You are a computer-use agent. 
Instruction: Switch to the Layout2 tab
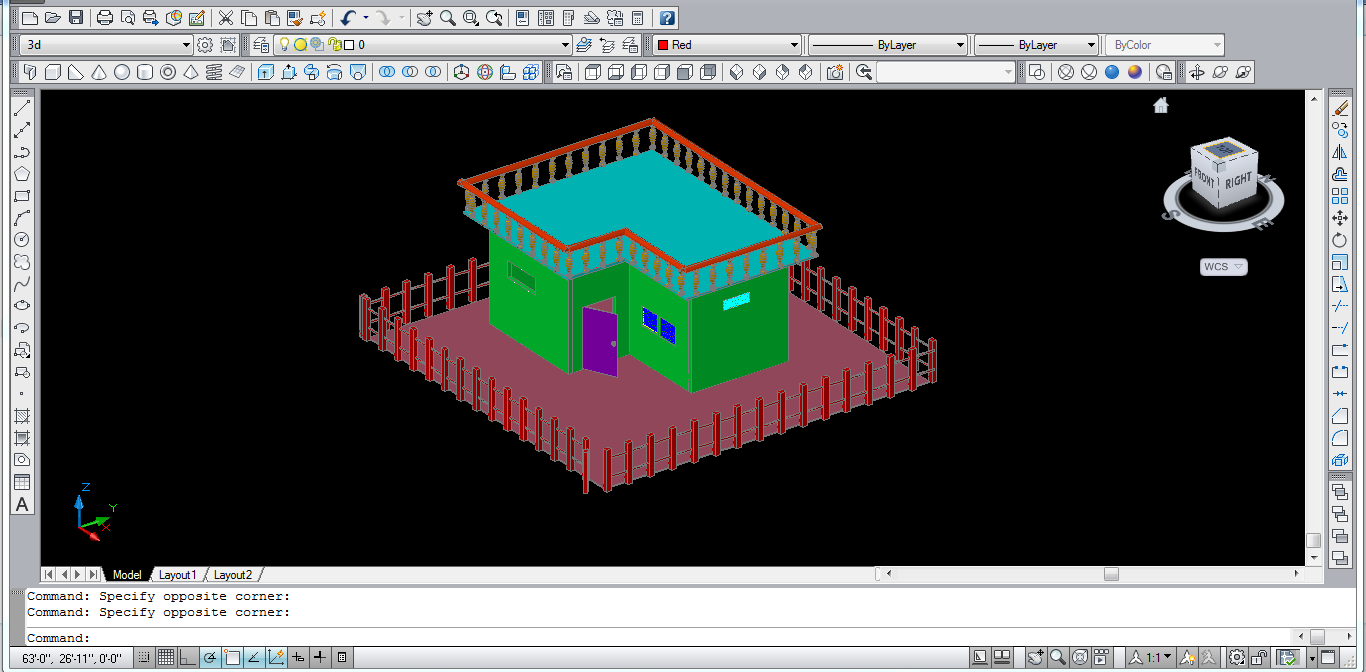tap(233, 575)
